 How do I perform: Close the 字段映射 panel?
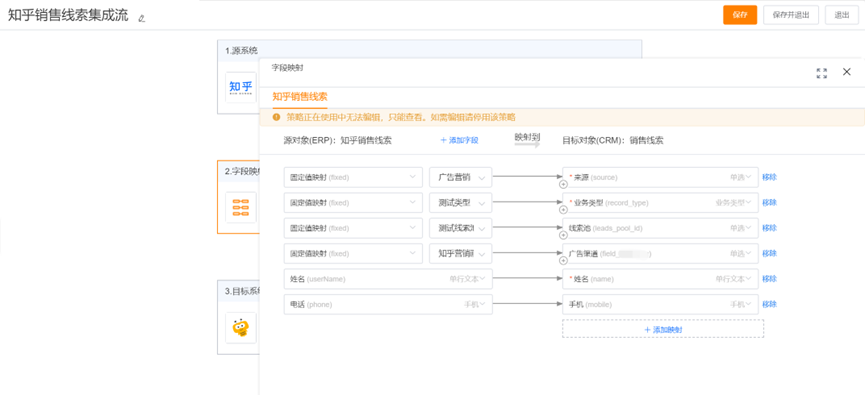[x=847, y=72]
